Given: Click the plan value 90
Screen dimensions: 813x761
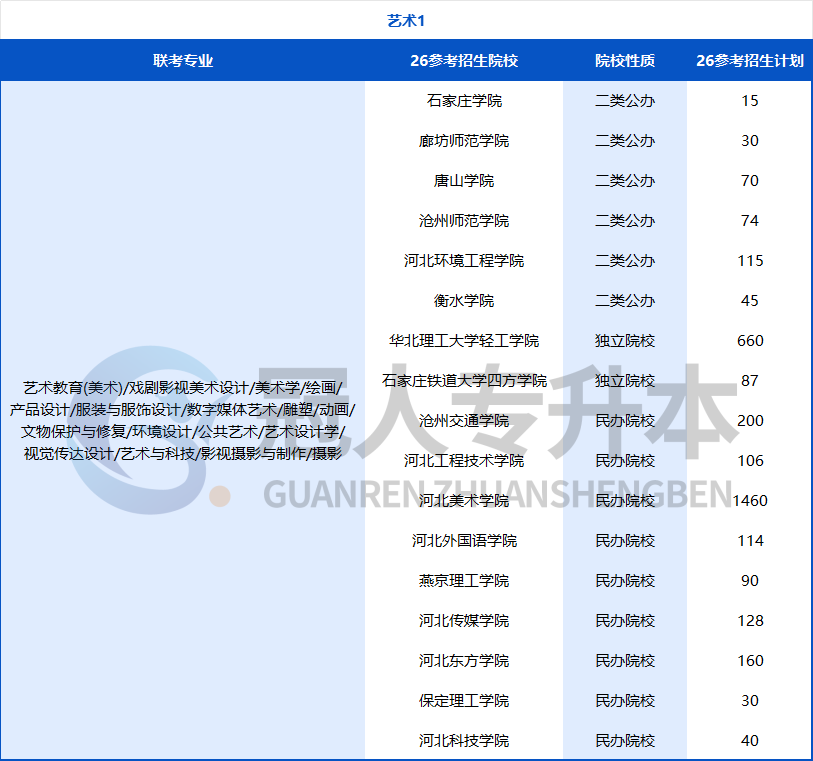Looking at the screenshot, I should pyautogui.click(x=750, y=581).
